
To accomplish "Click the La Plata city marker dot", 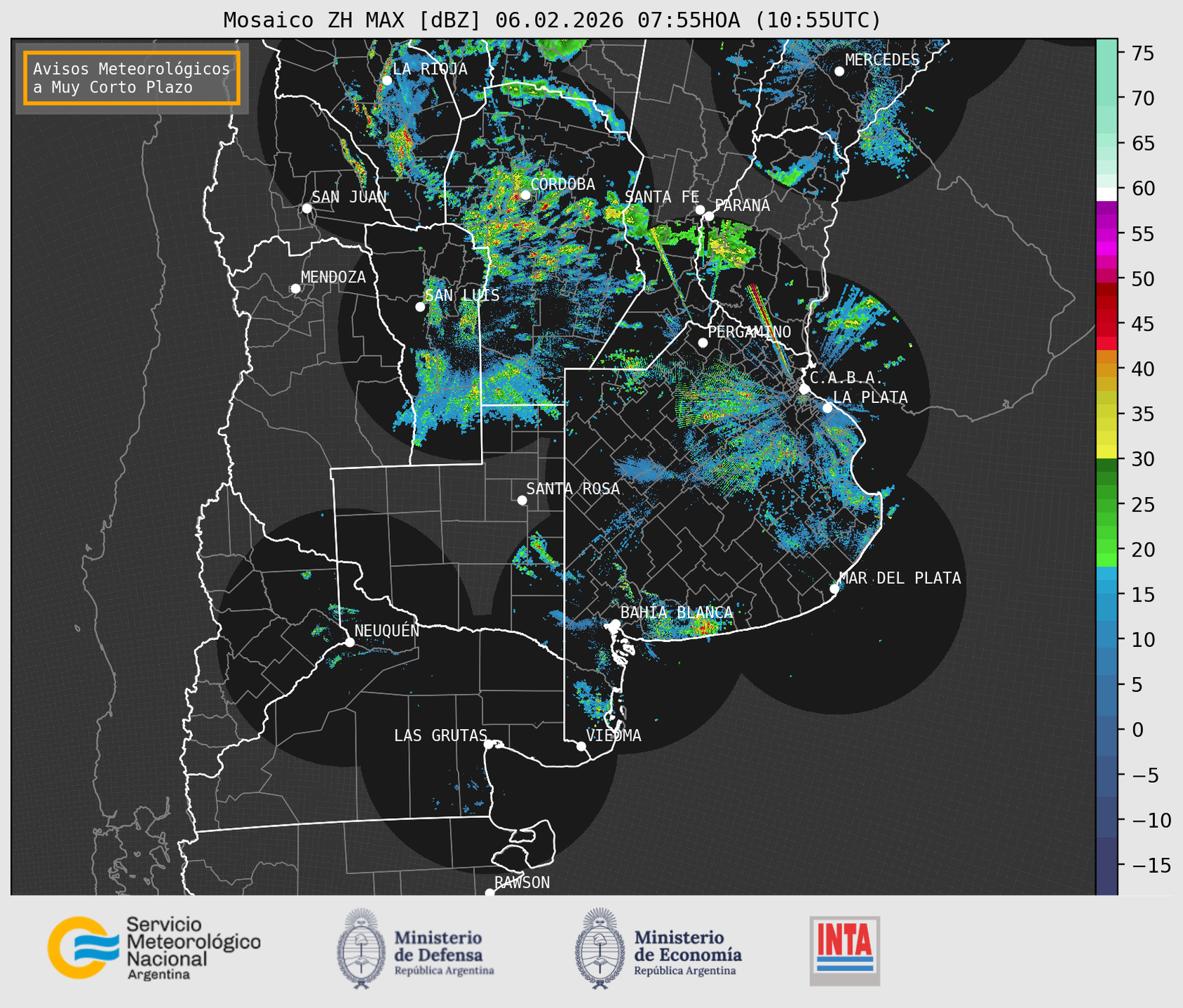I will (x=827, y=408).
